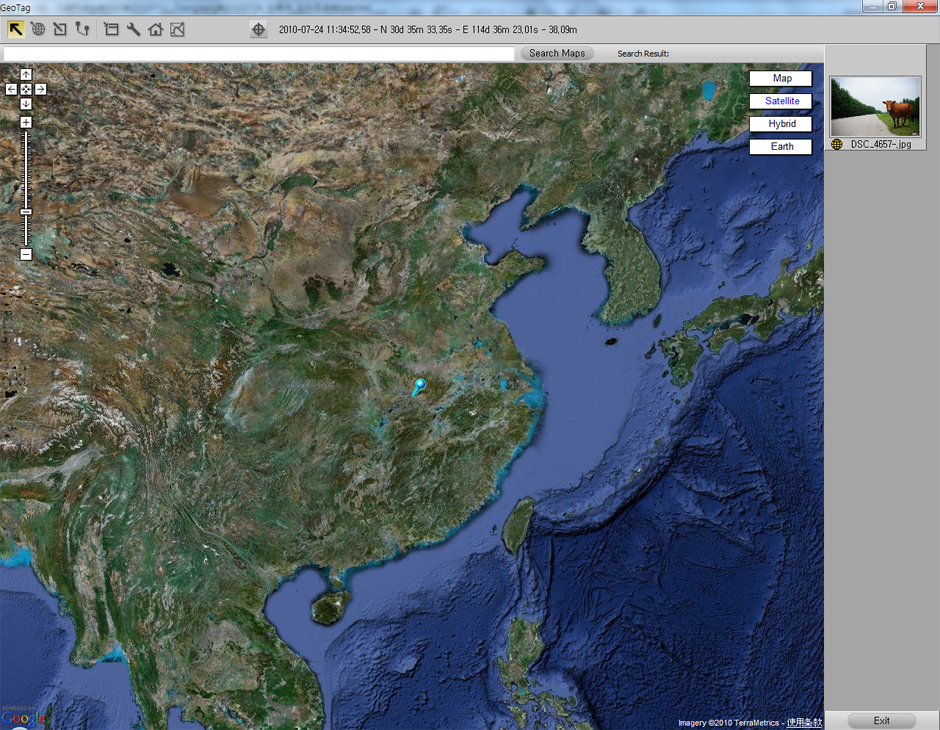940x730 pixels.
Task: Switch to Hybrid map view
Action: coord(781,124)
